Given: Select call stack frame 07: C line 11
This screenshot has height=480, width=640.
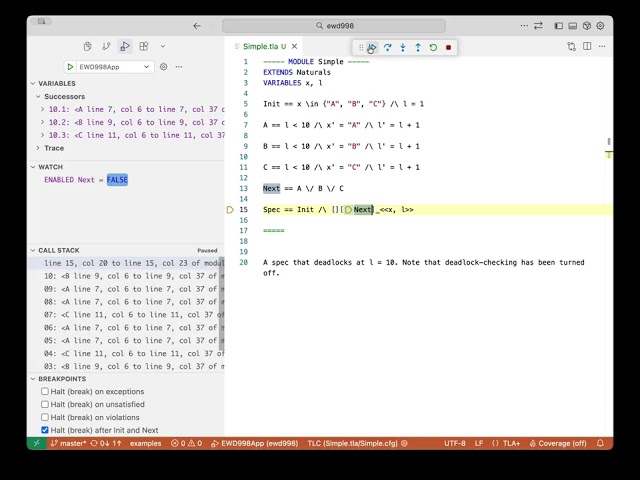Looking at the screenshot, I should pos(126,315).
